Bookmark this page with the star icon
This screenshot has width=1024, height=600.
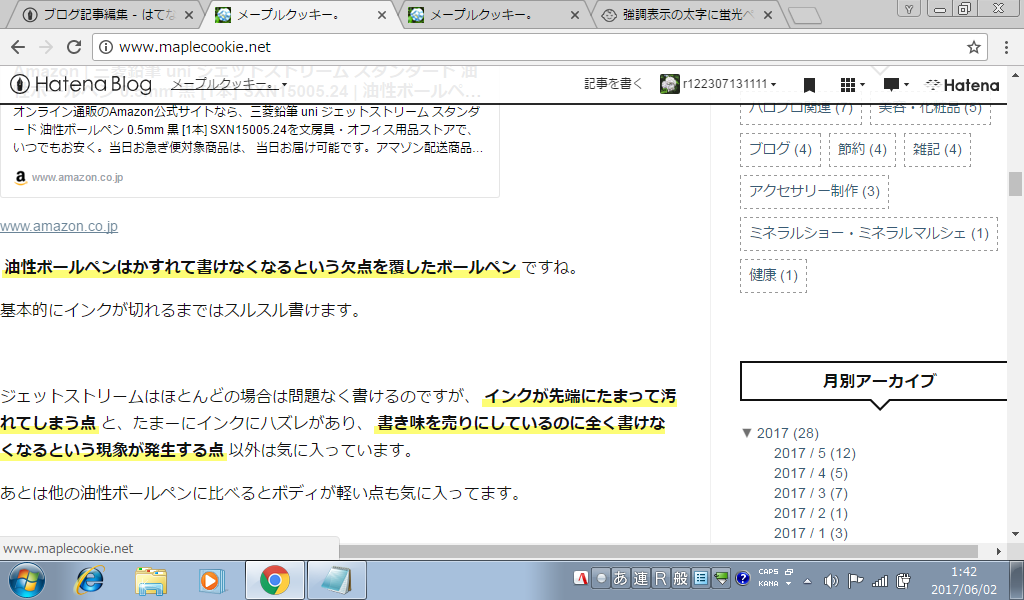pyautogui.click(x=974, y=47)
